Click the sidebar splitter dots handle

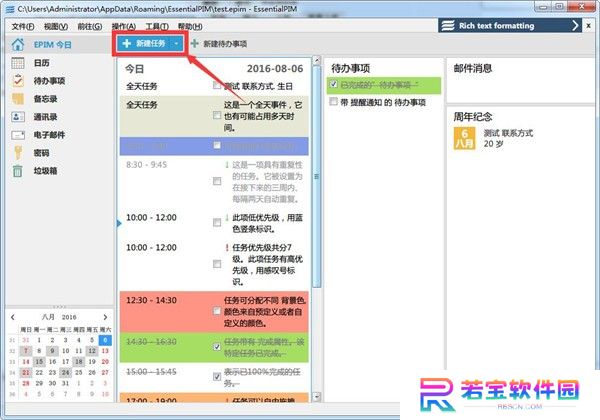pos(59,307)
